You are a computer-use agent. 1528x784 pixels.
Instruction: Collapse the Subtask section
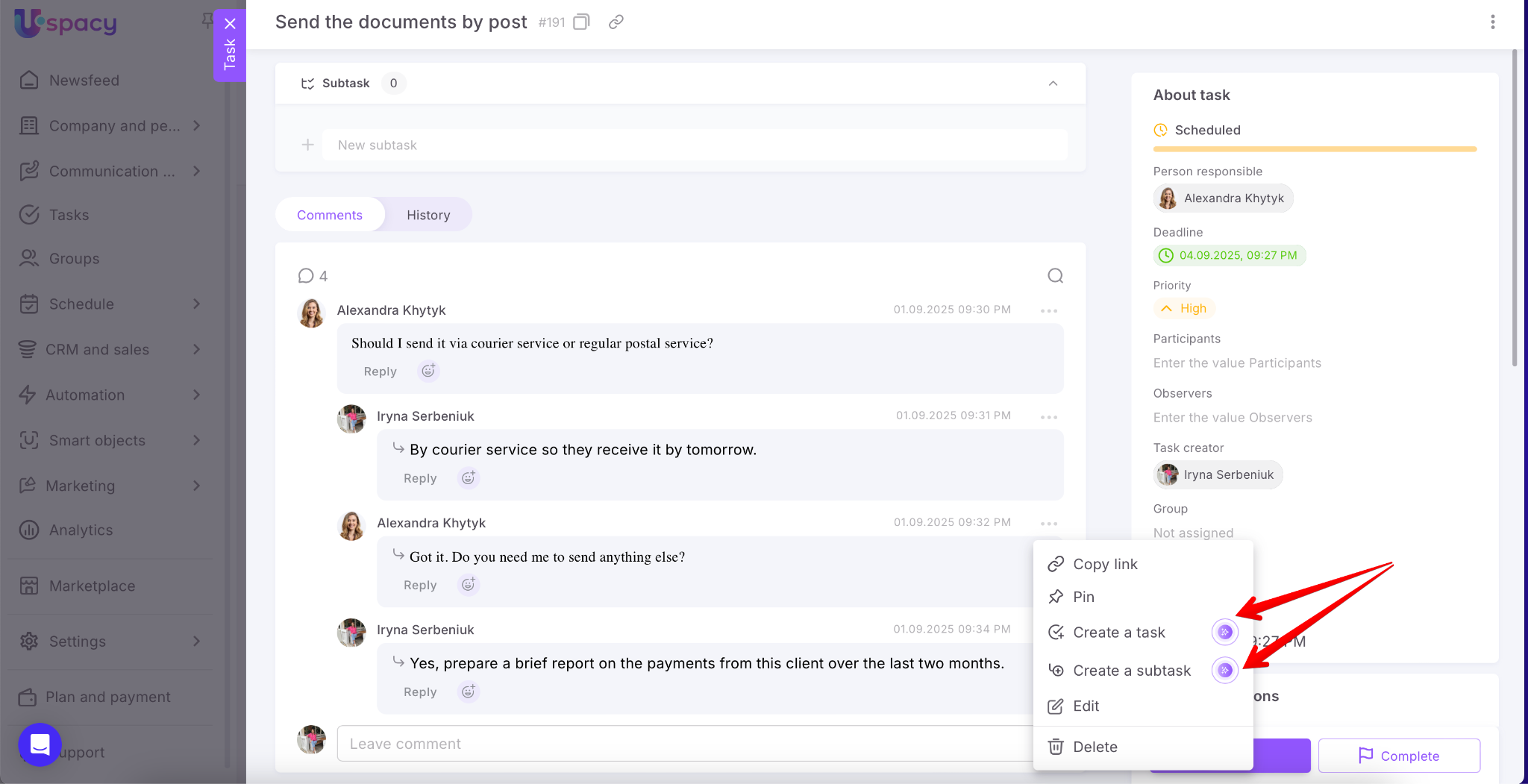tap(1053, 84)
